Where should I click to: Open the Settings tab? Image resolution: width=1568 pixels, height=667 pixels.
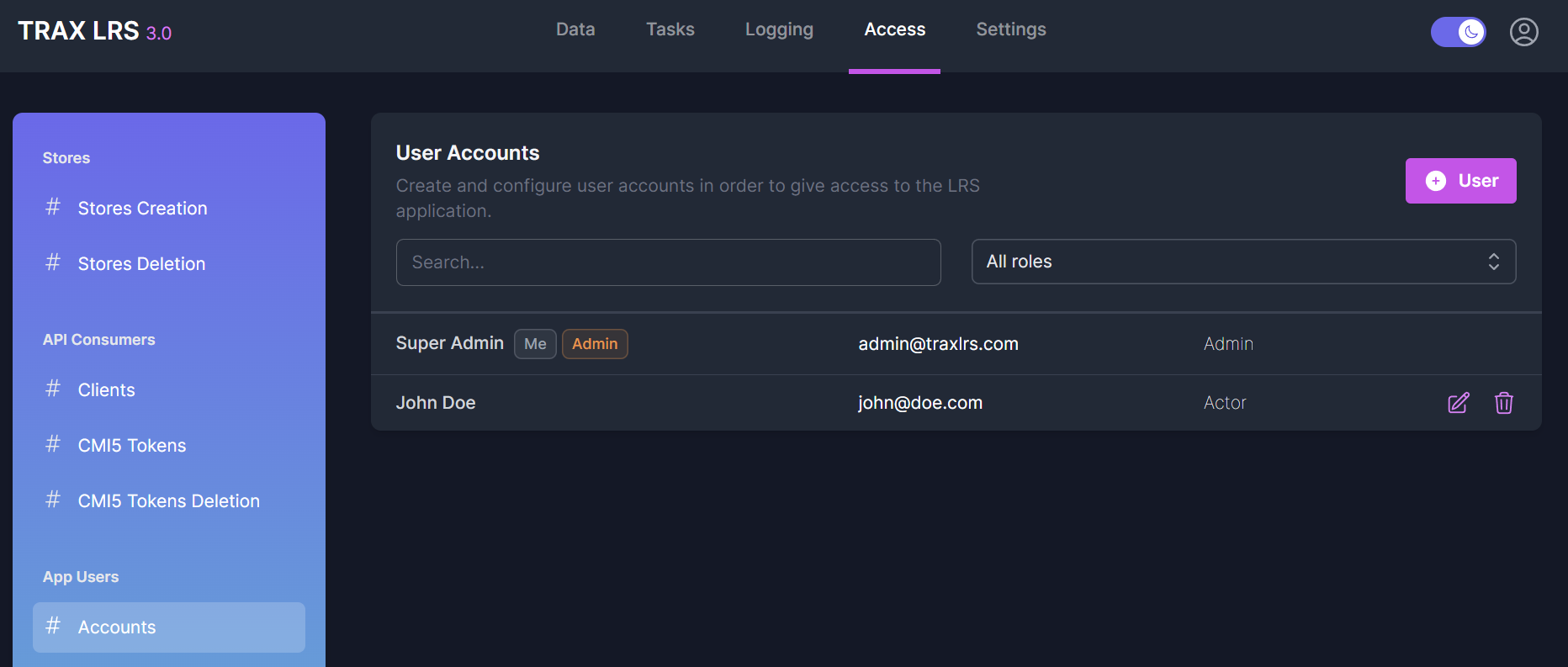pyautogui.click(x=1010, y=29)
